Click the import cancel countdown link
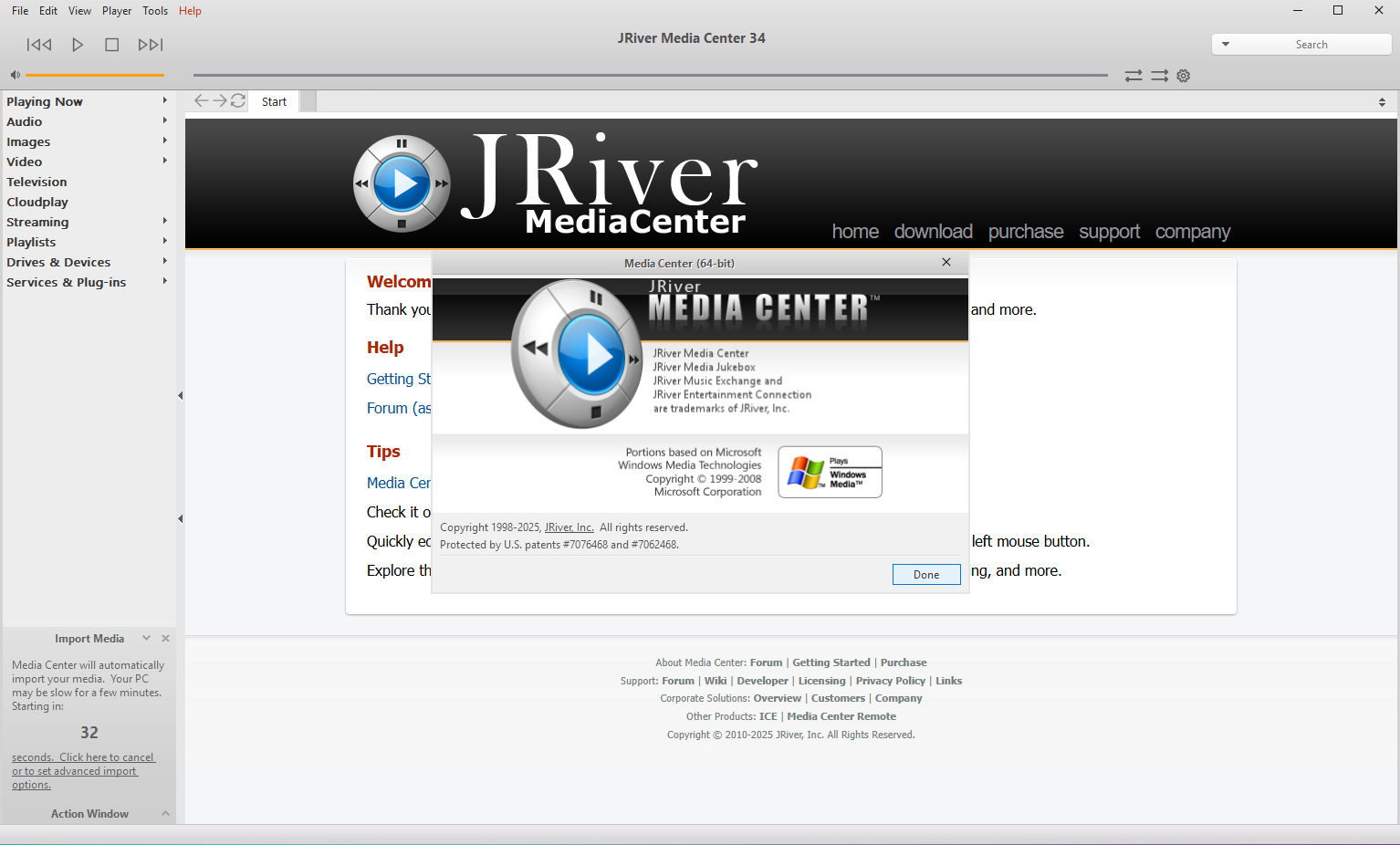The height and width of the screenshot is (845, 1400). tap(83, 771)
